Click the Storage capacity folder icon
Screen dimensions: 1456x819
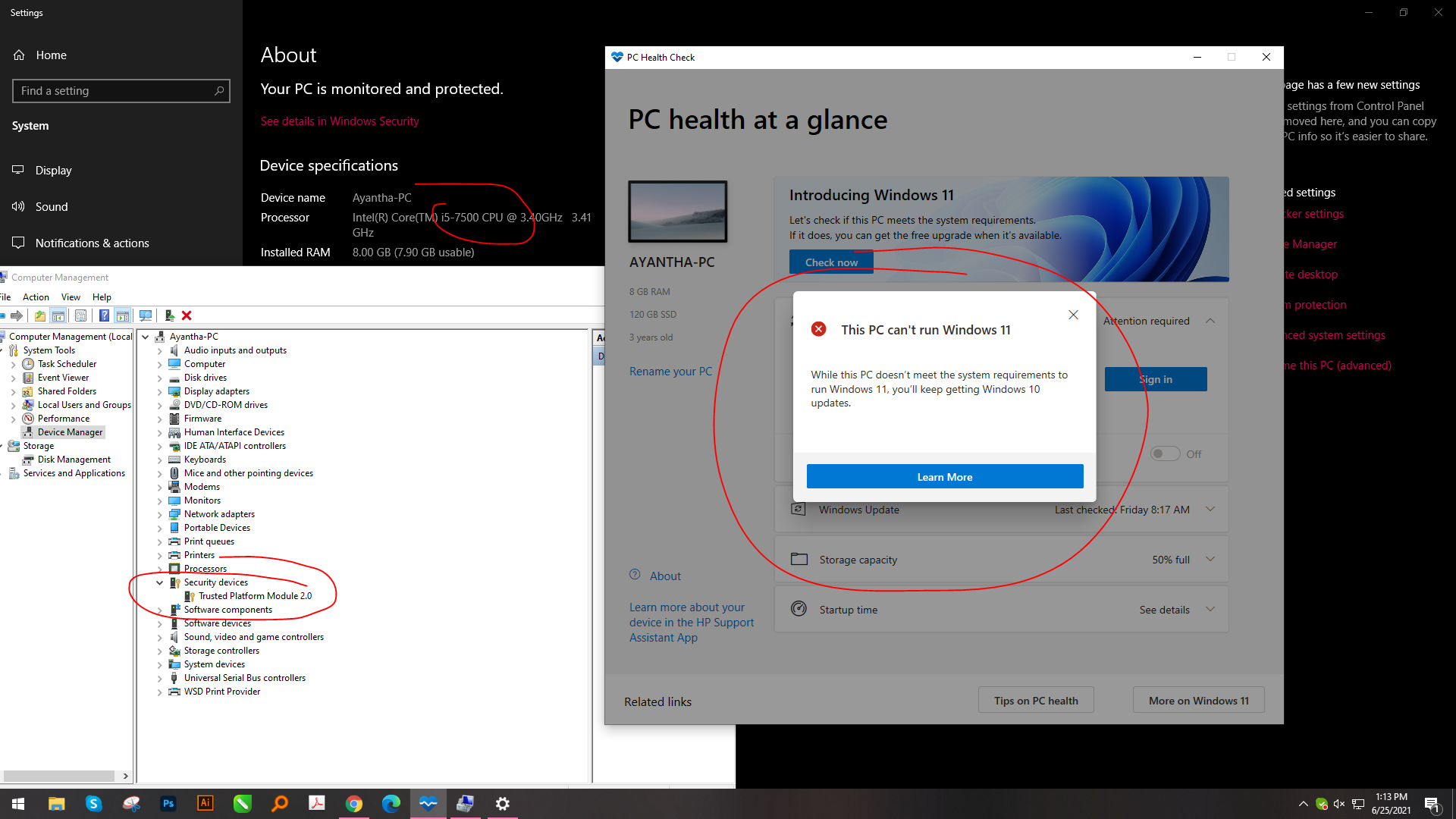[799, 560]
